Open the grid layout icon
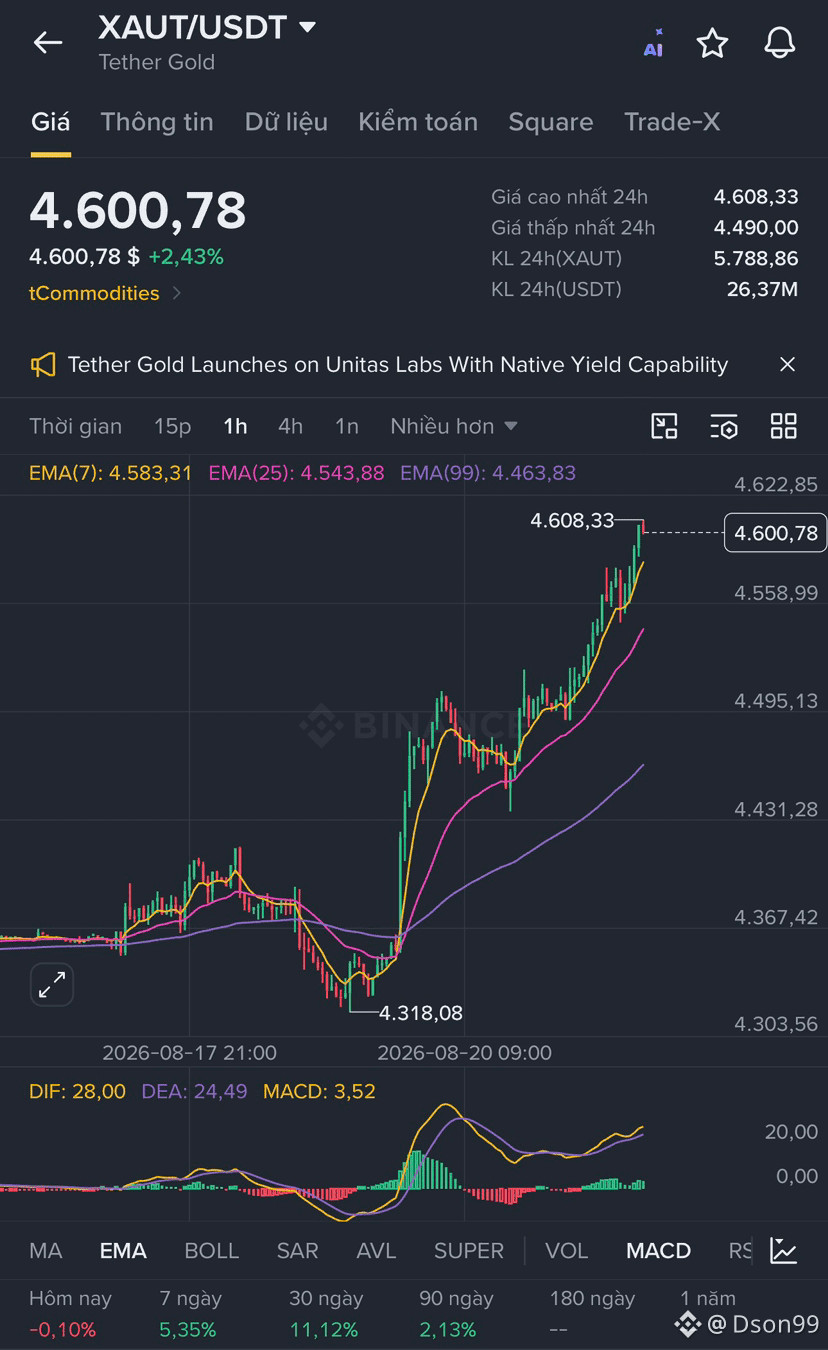828x1350 pixels. [783, 426]
